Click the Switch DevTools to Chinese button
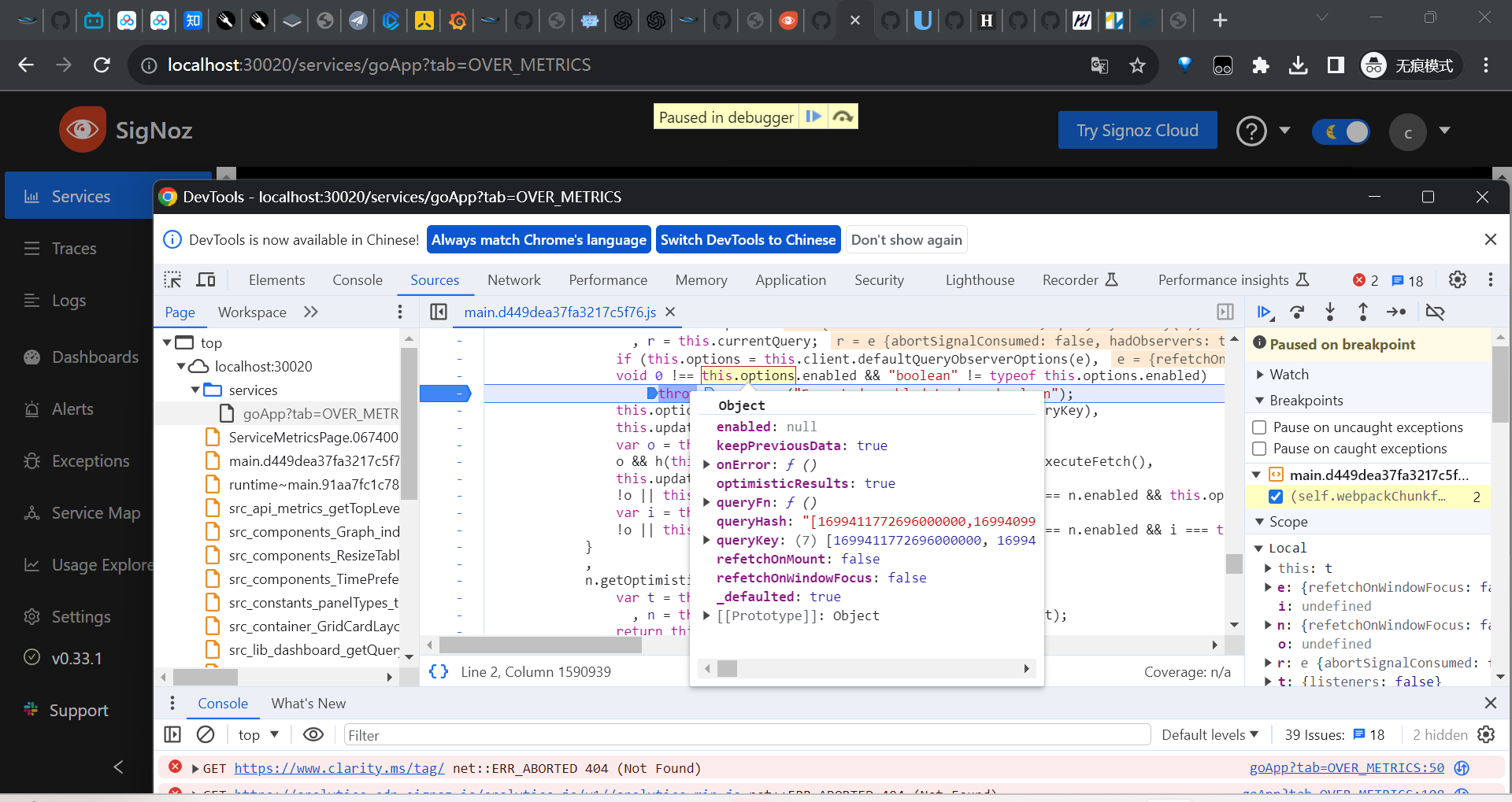The width and height of the screenshot is (1512, 802). coord(747,239)
